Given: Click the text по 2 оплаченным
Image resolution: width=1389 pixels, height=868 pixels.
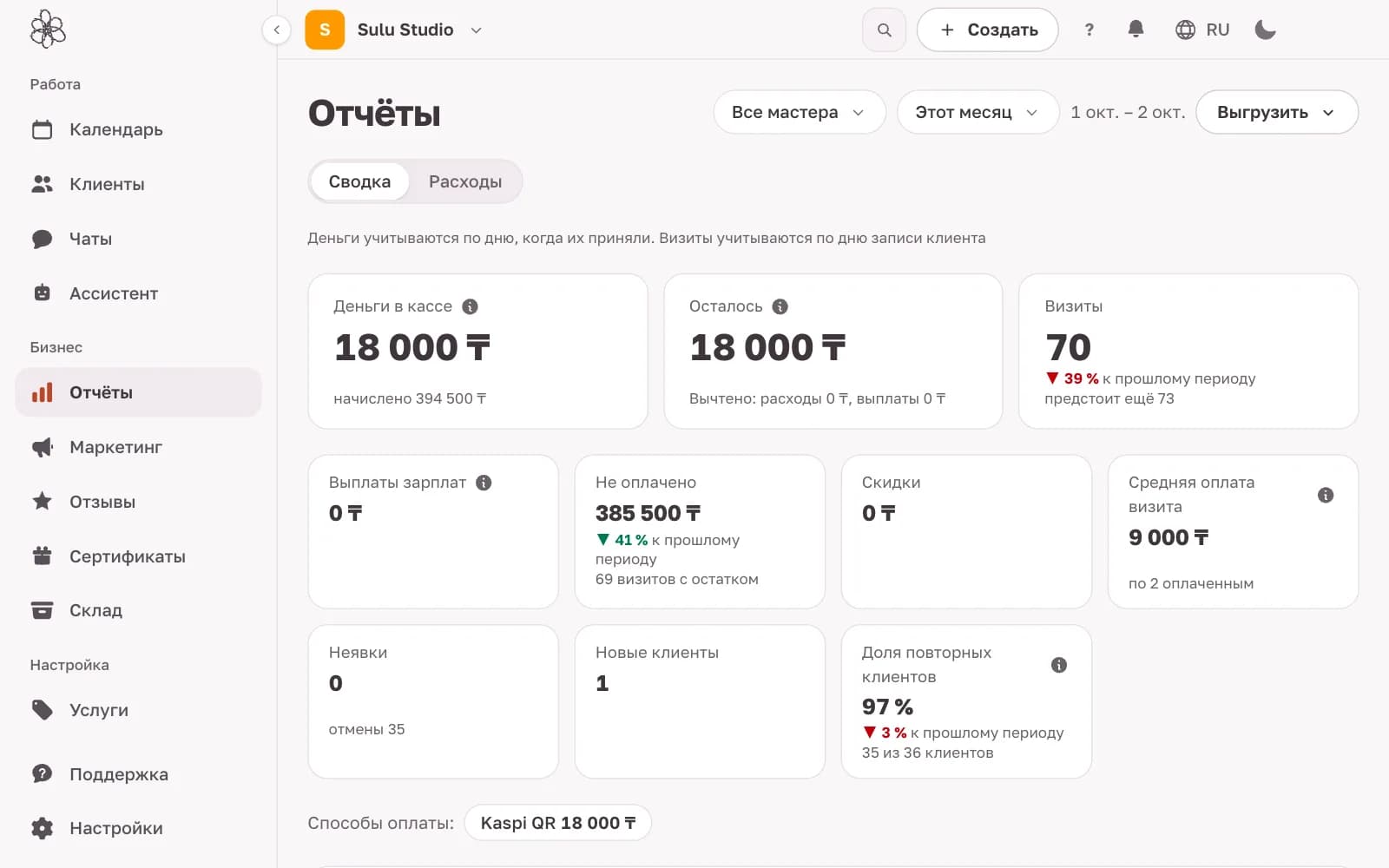Looking at the screenshot, I should point(1191,583).
